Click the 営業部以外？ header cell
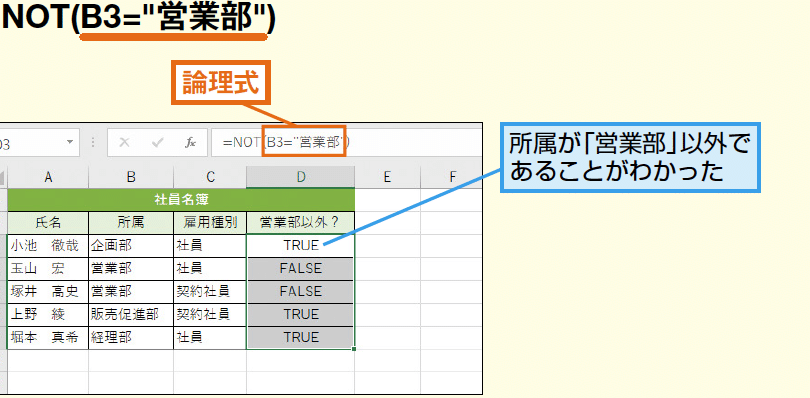The width and height of the screenshot is (810, 398). click(301, 223)
